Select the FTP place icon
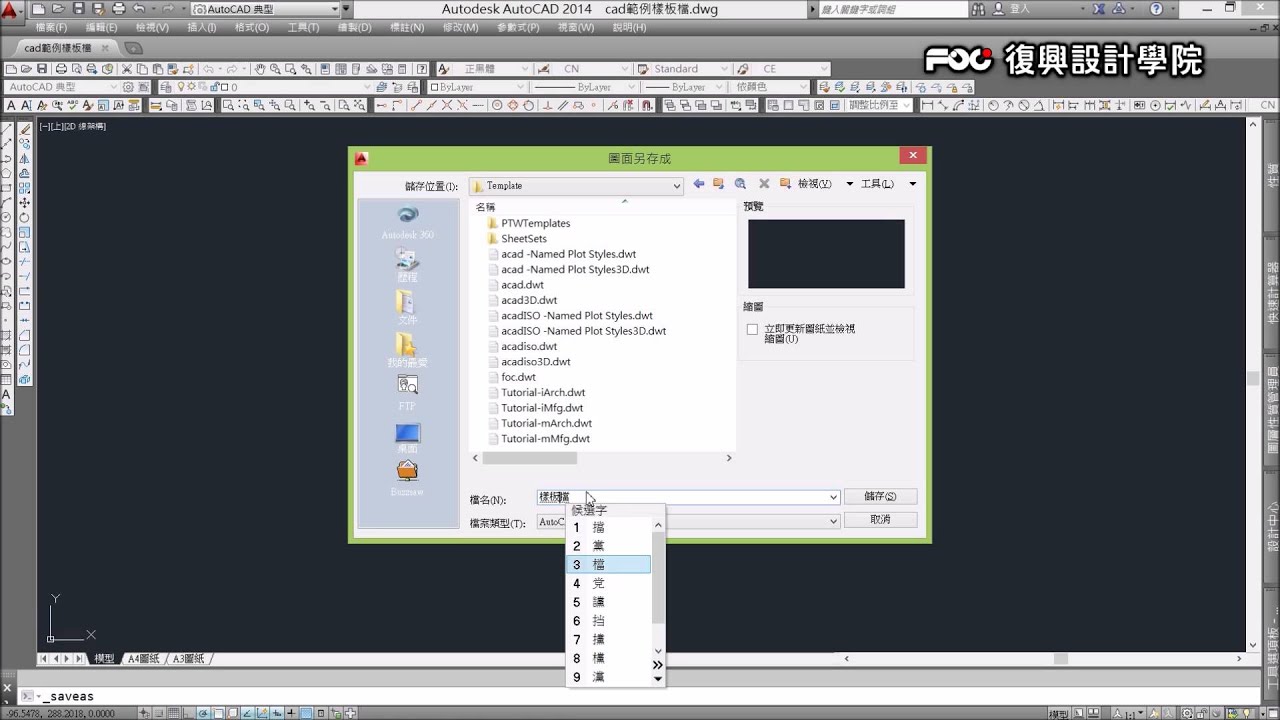Screen dimensions: 1280x720 coord(407,393)
